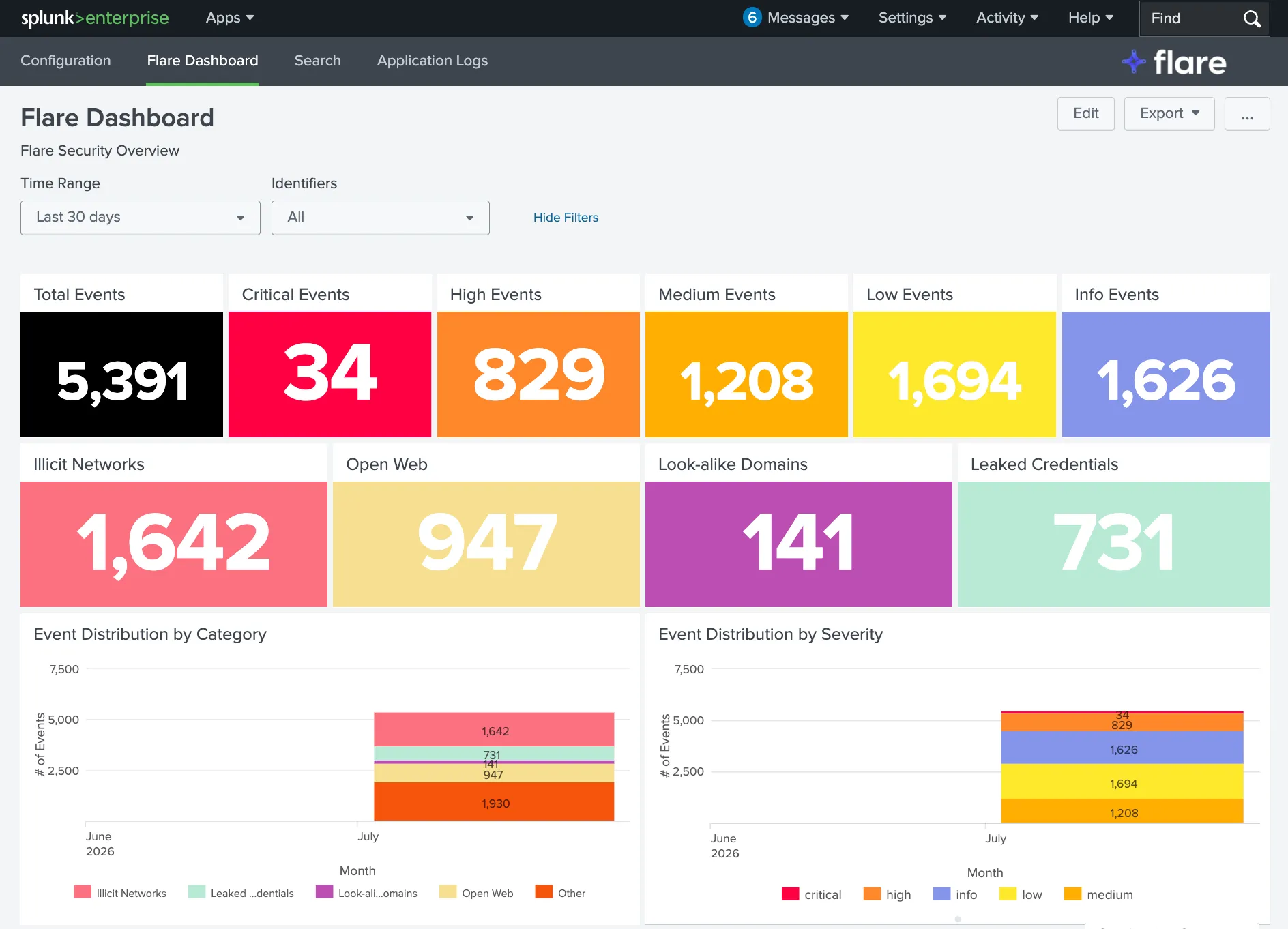Open the Export dropdown
This screenshot has height=929, width=1288.
pos(1169,113)
